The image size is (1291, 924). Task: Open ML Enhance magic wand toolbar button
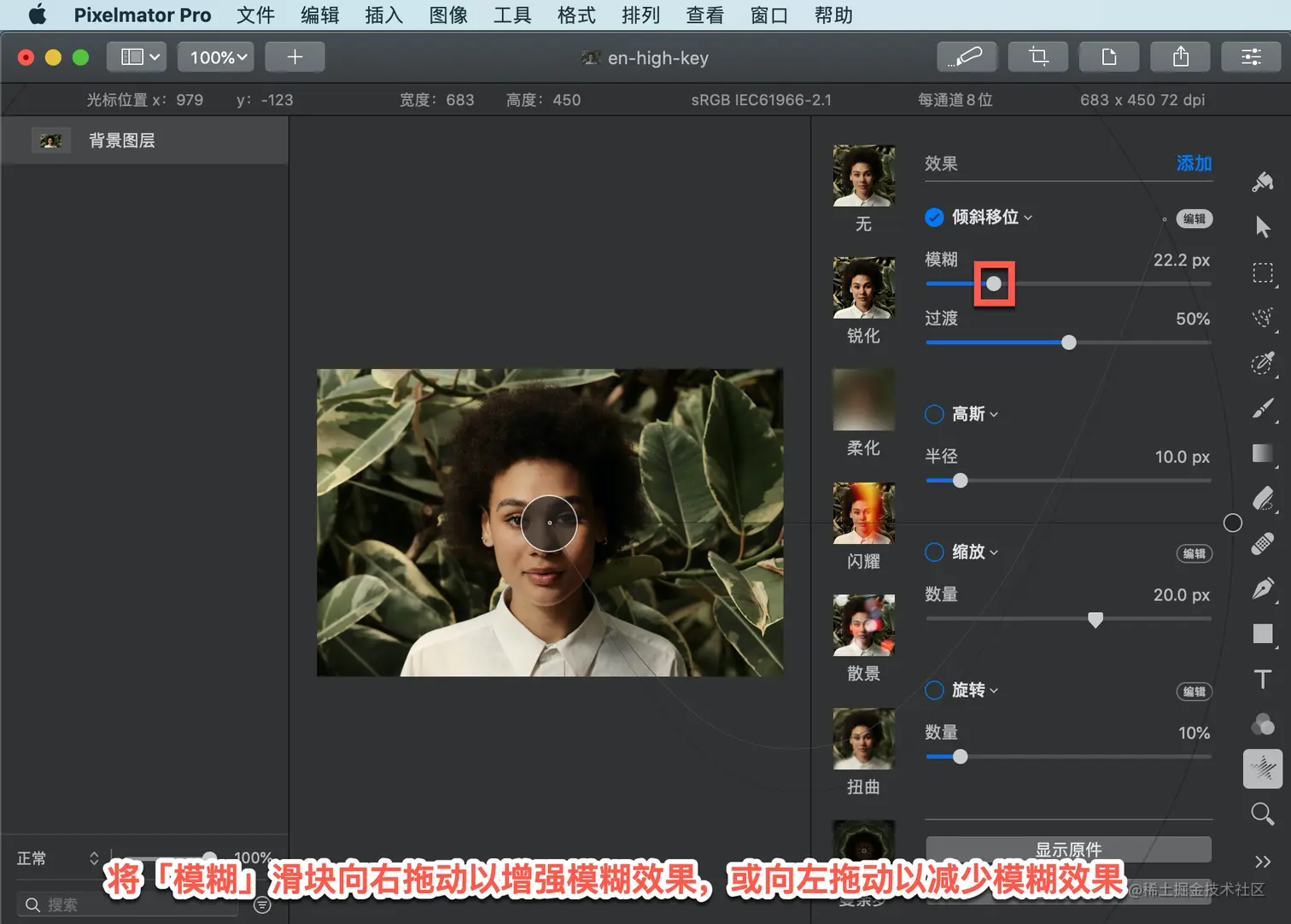point(966,57)
